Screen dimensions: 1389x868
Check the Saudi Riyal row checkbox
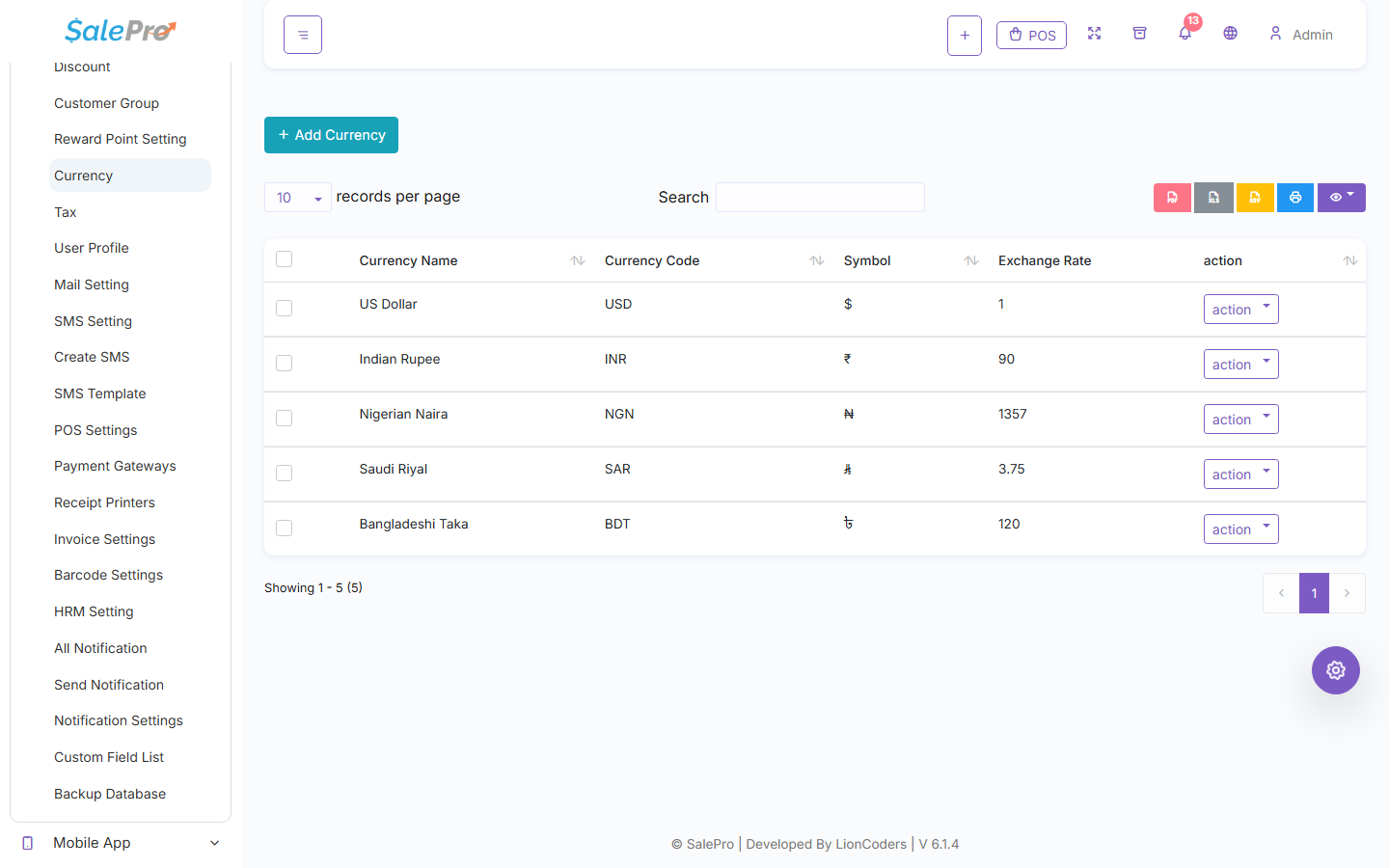[284, 473]
